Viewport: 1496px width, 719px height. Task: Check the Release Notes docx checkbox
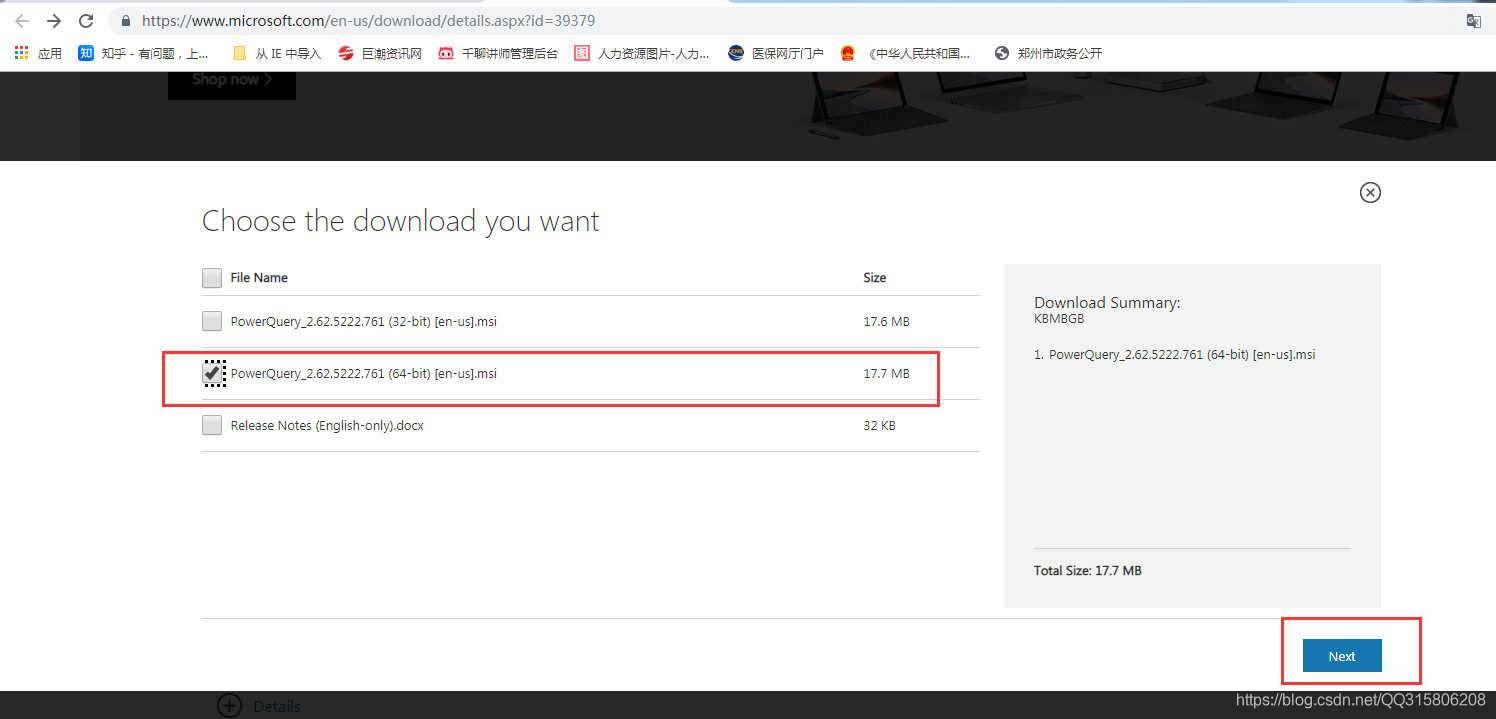tap(212, 425)
